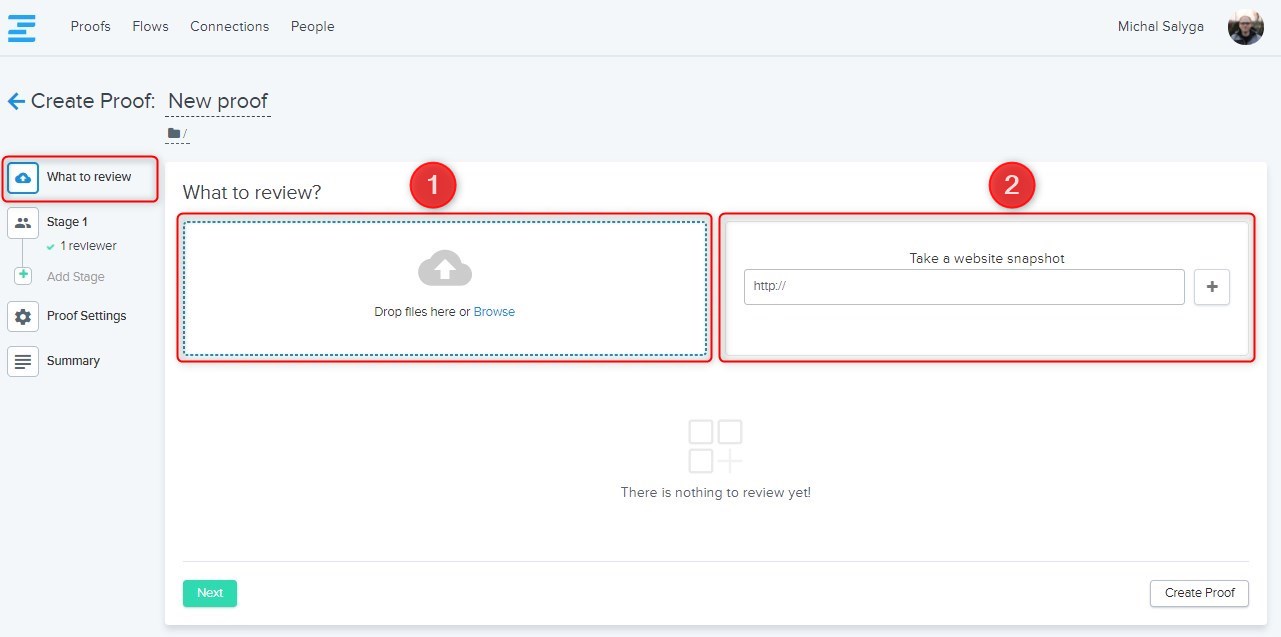This screenshot has width=1281, height=637.
Task: Click the cloud upload icon in sidebar
Action: [23, 178]
